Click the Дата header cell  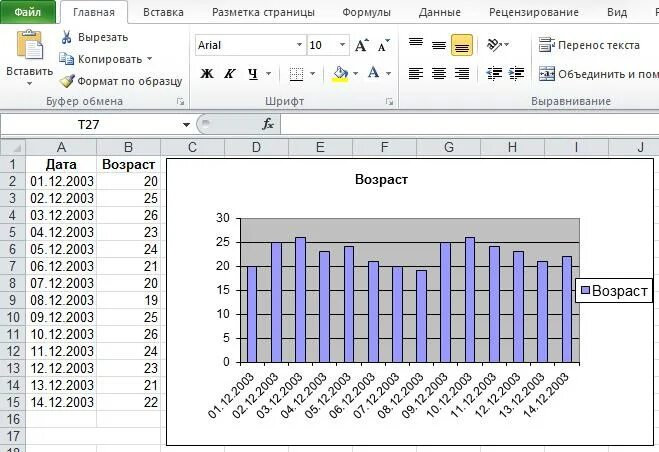click(x=61, y=164)
